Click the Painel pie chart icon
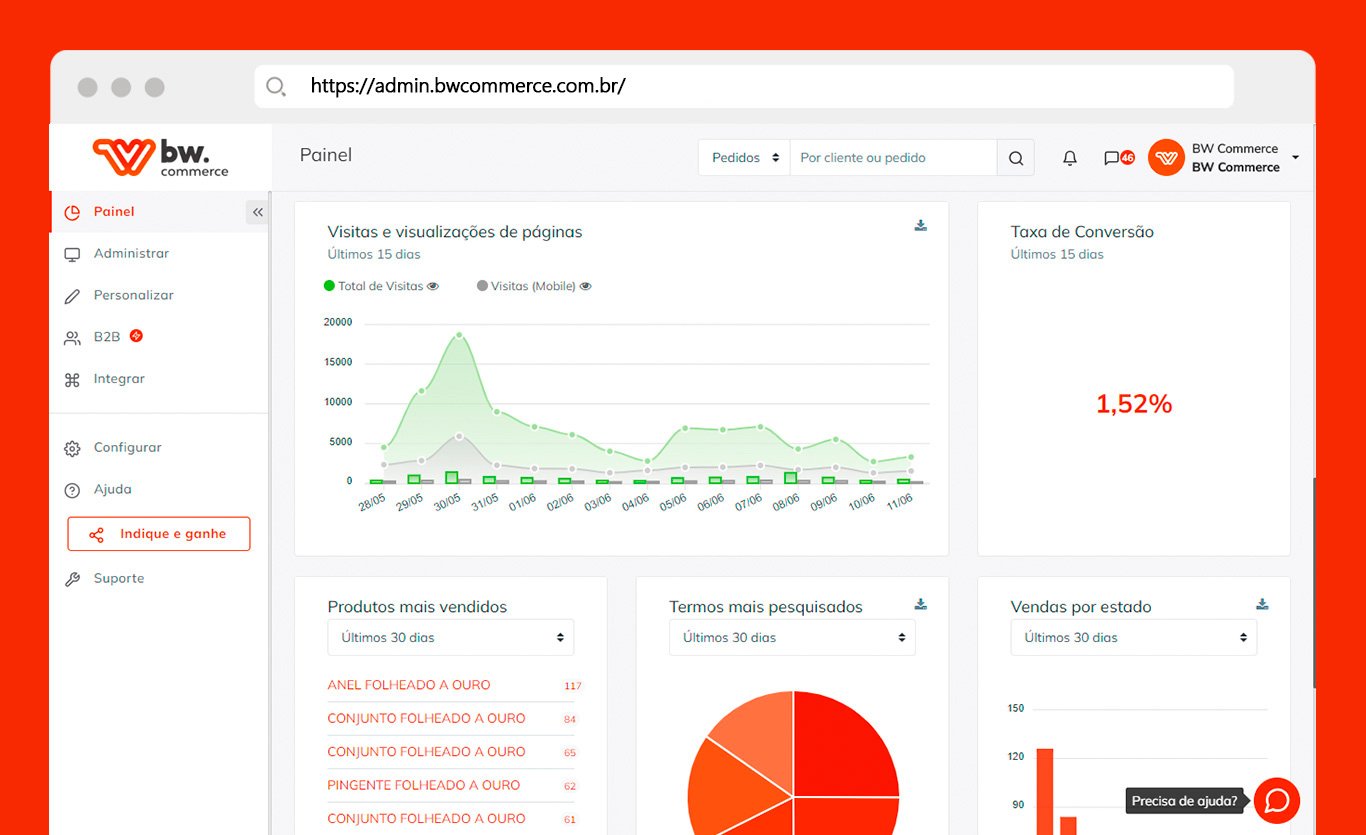1366x835 pixels. pyautogui.click(x=72, y=212)
